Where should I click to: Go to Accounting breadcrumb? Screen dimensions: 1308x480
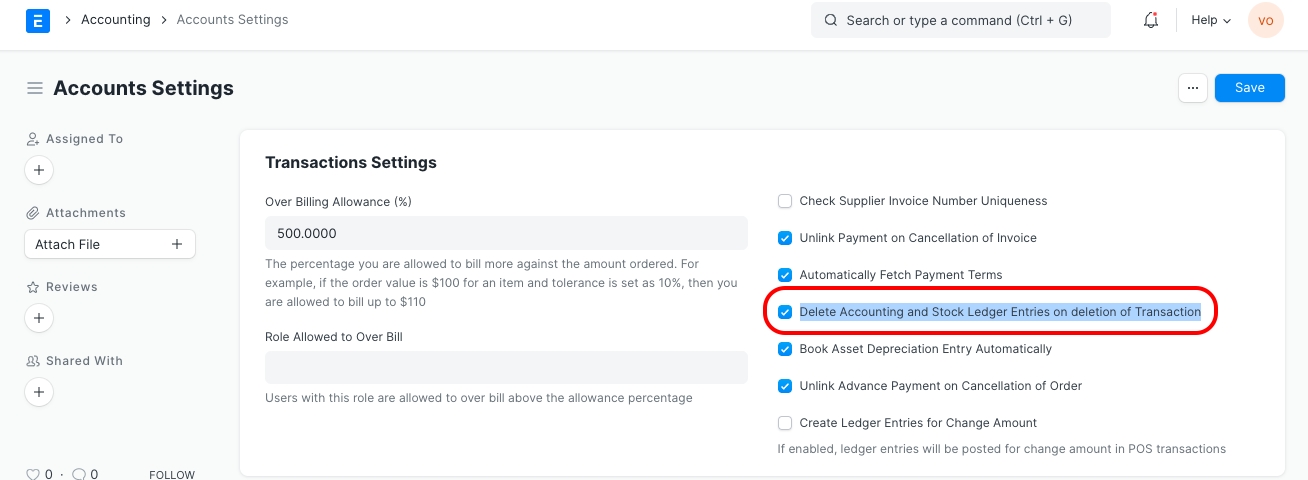click(x=115, y=20)
